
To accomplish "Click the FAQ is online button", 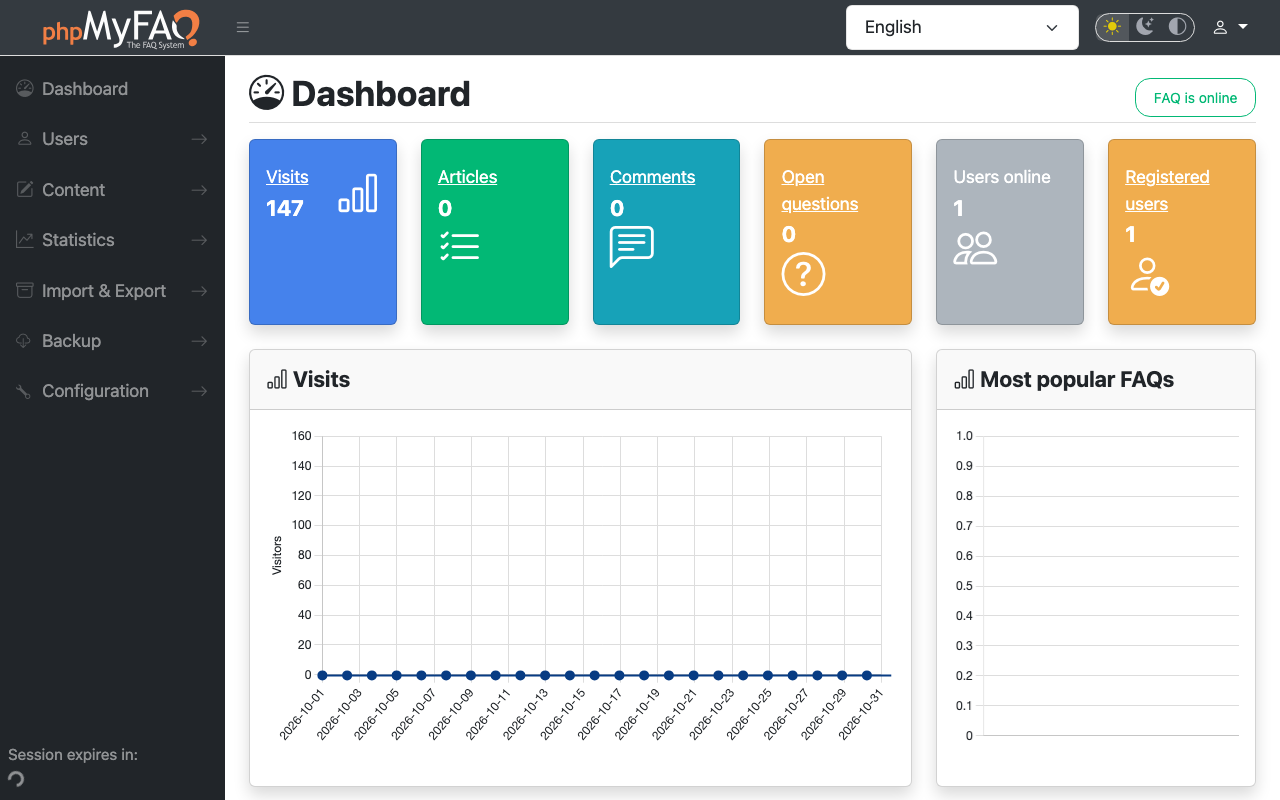I will 1195,98.
